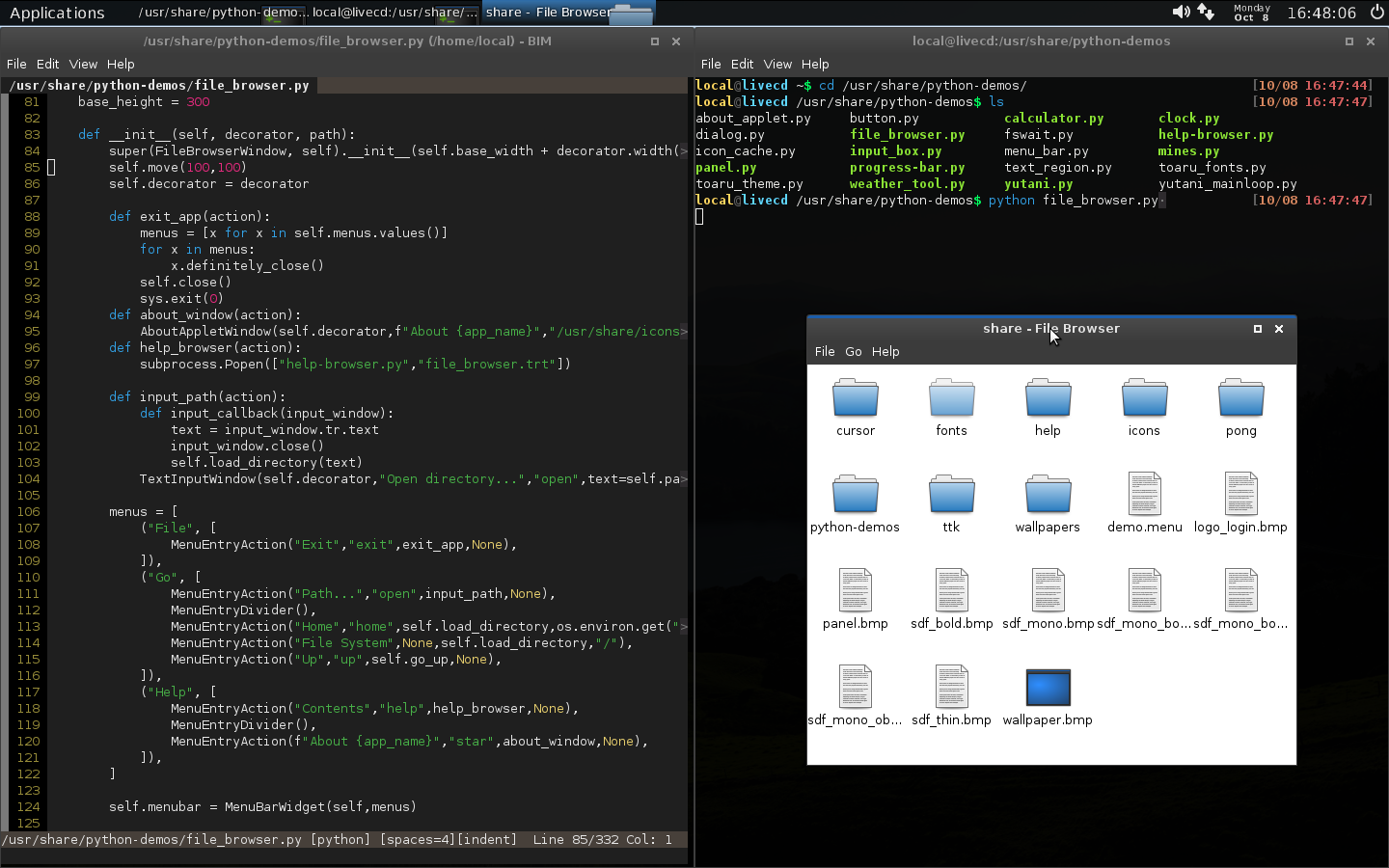Open the pong folder icon
The image size is (1389, 868).
(x=1240, y=397)
